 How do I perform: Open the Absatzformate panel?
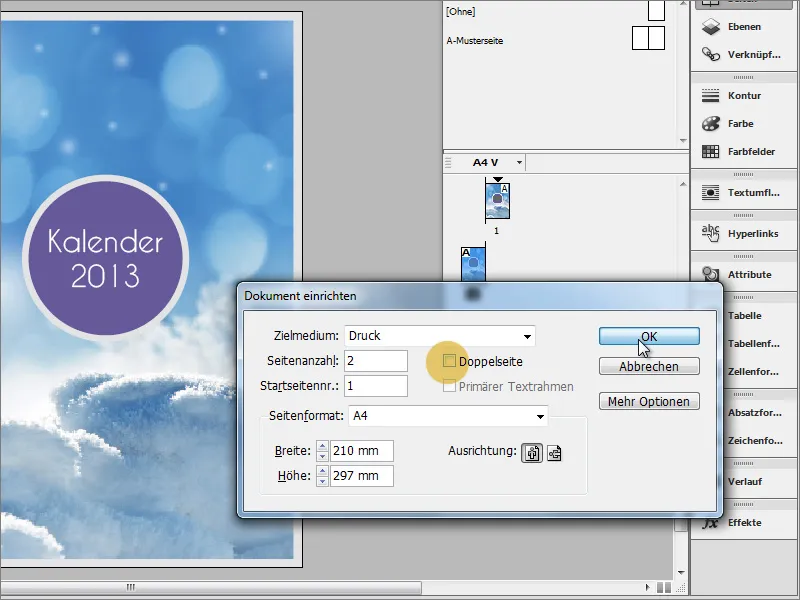tap(755, 412)
